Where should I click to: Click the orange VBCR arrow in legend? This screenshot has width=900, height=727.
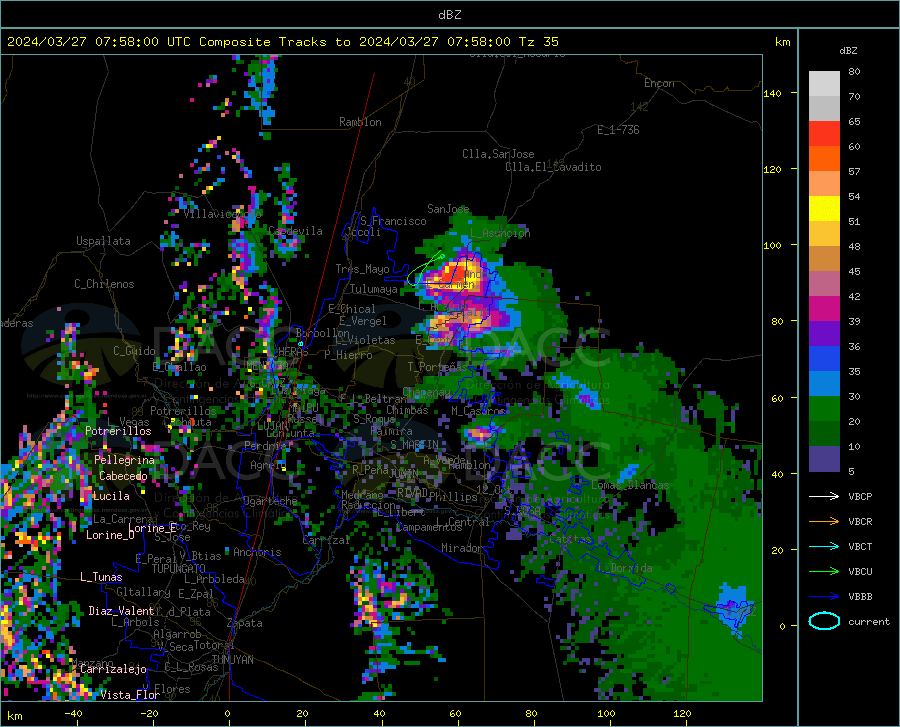tap(824, 521)
